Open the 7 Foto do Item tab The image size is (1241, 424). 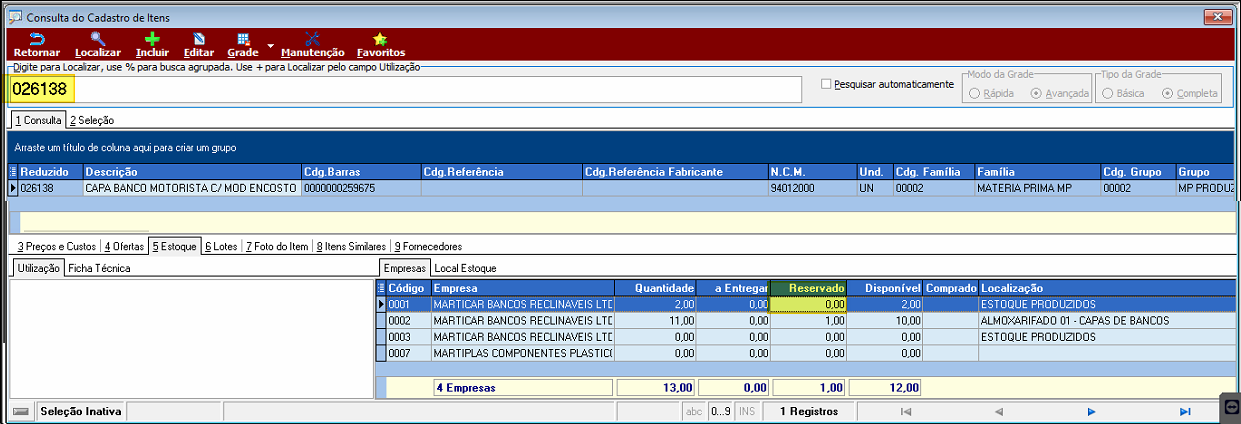(278, 245)
